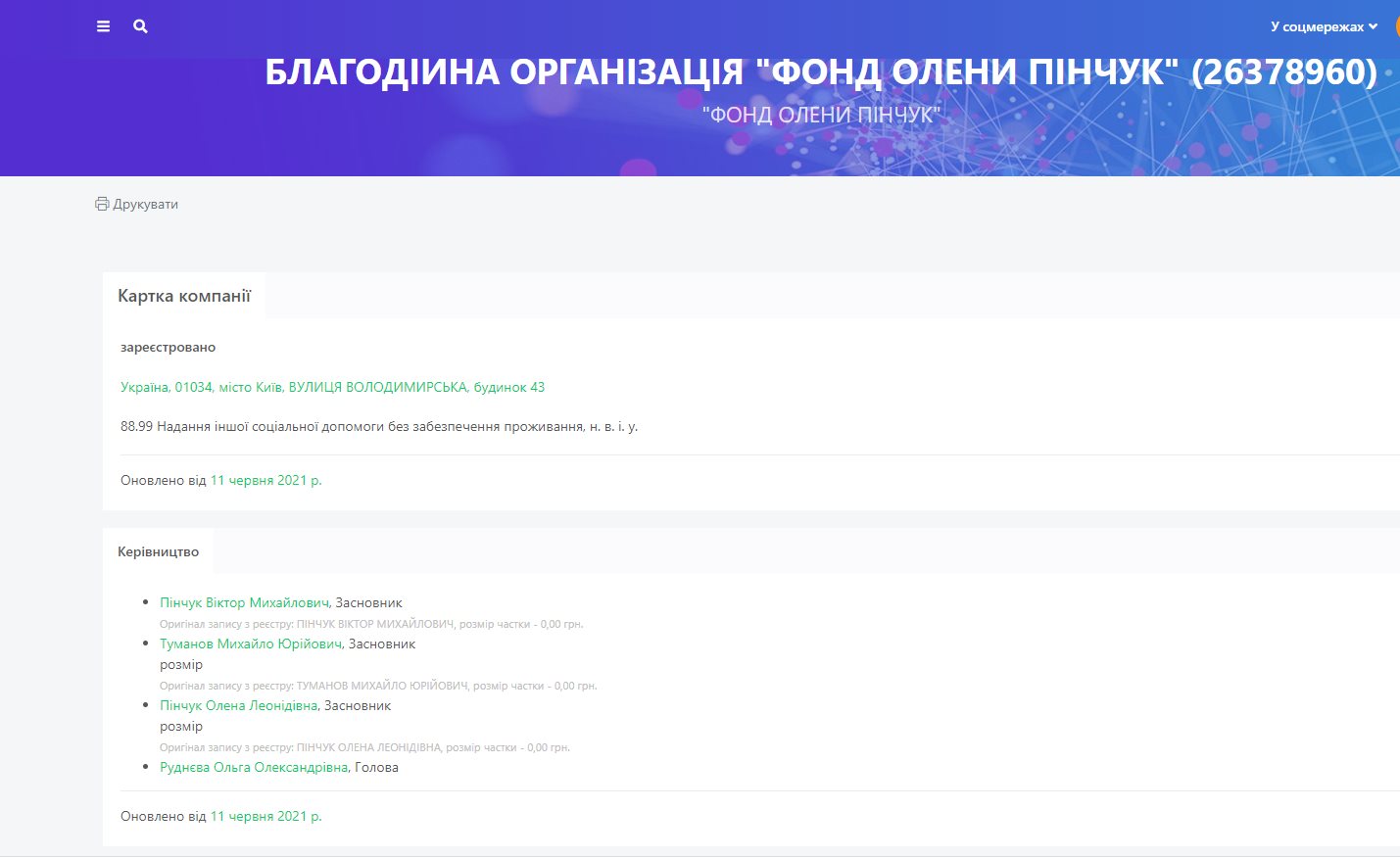Viewport: 1400px width, 858px height.
Task: Open the hamburger menu
Action: point(103,26)
